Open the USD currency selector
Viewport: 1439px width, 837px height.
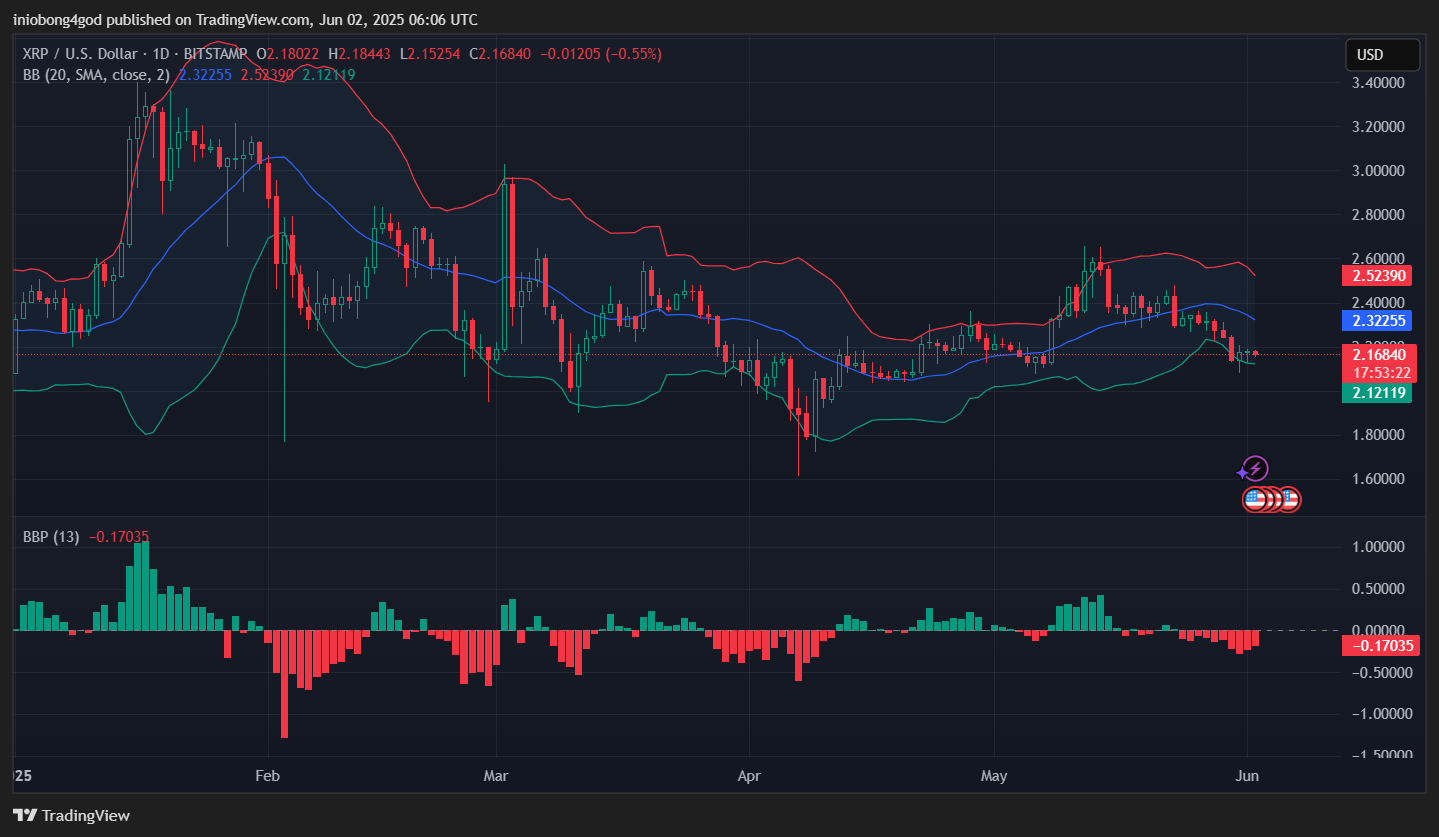1383,55
